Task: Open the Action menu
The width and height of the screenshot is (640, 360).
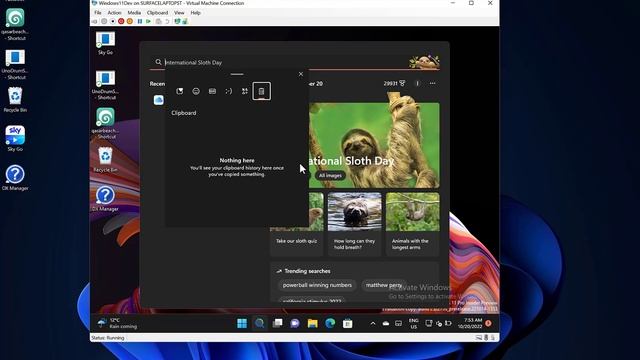Action: tap(114, 13)
